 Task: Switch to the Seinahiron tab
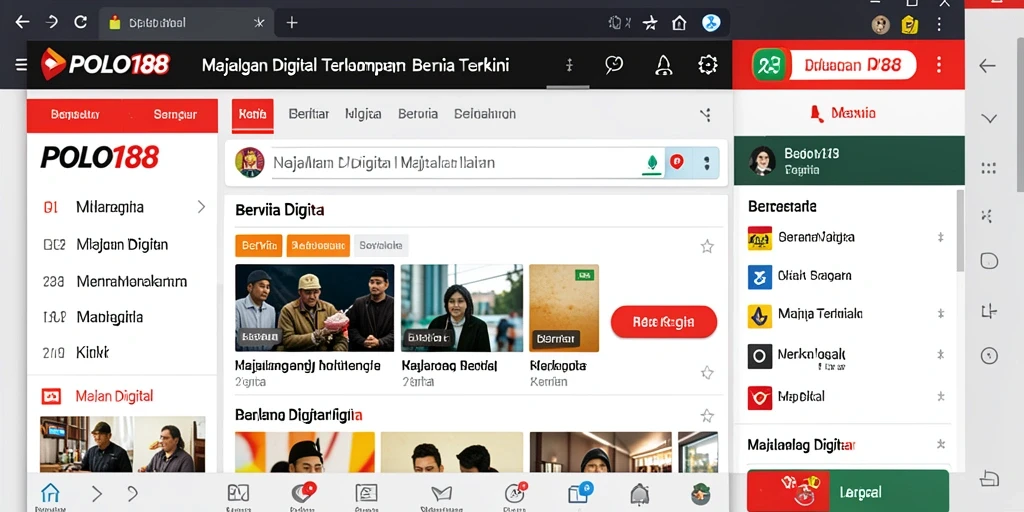(x=485, y=114)
